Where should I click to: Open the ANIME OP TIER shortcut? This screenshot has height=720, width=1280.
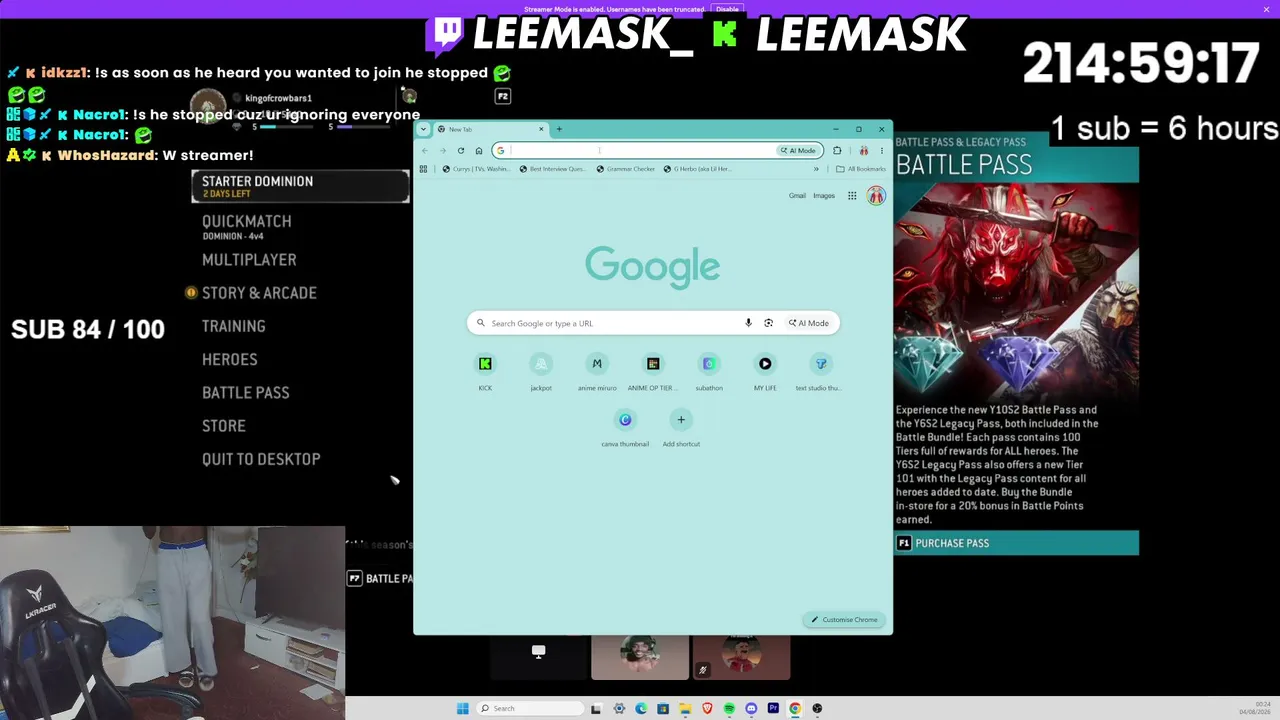(x=653, y=370)
